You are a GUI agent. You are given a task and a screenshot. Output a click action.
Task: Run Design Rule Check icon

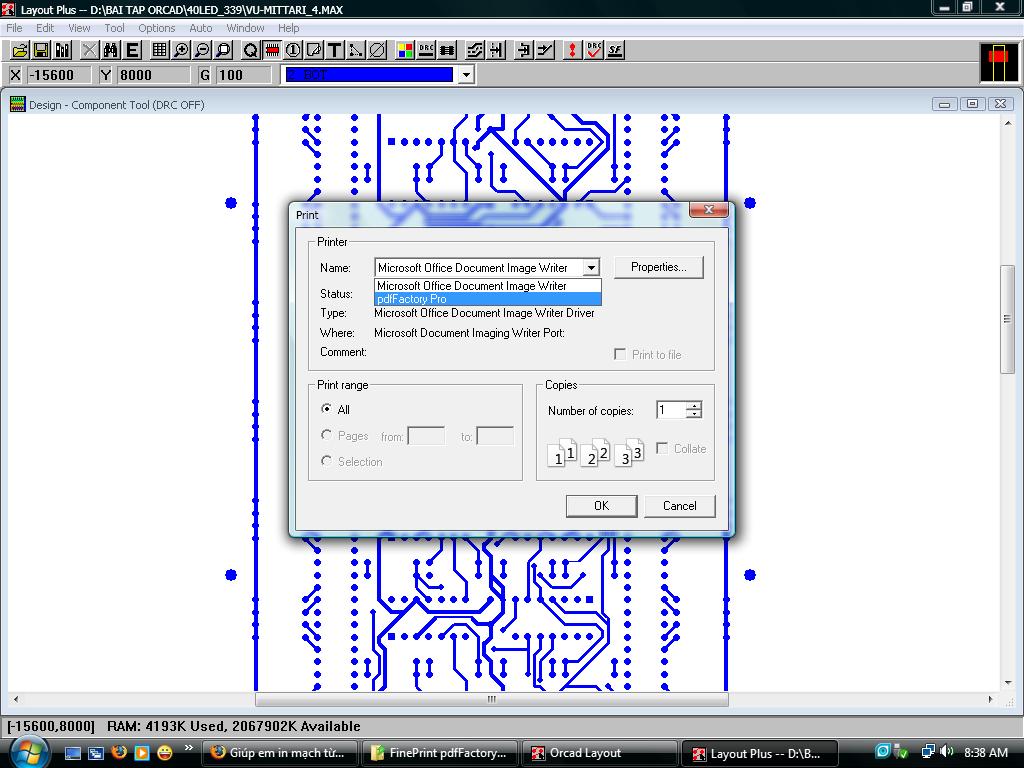(594, 50)
